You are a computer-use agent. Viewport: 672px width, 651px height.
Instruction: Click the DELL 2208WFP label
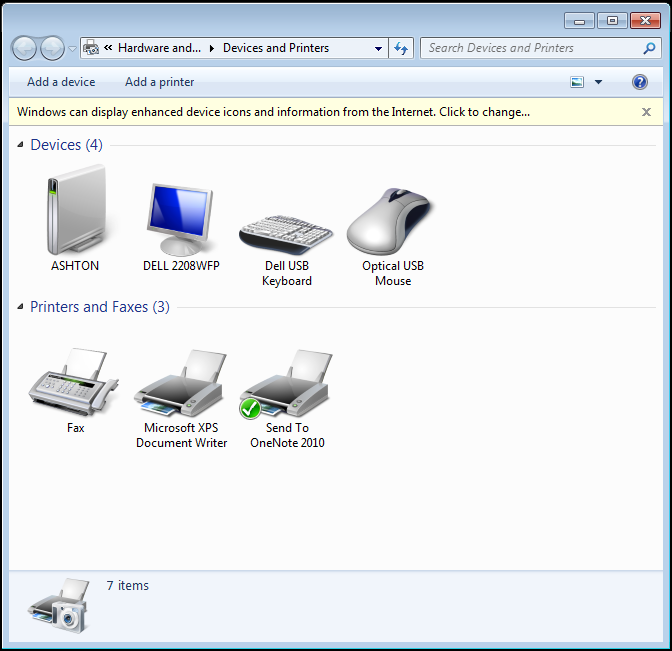(181, 266)
